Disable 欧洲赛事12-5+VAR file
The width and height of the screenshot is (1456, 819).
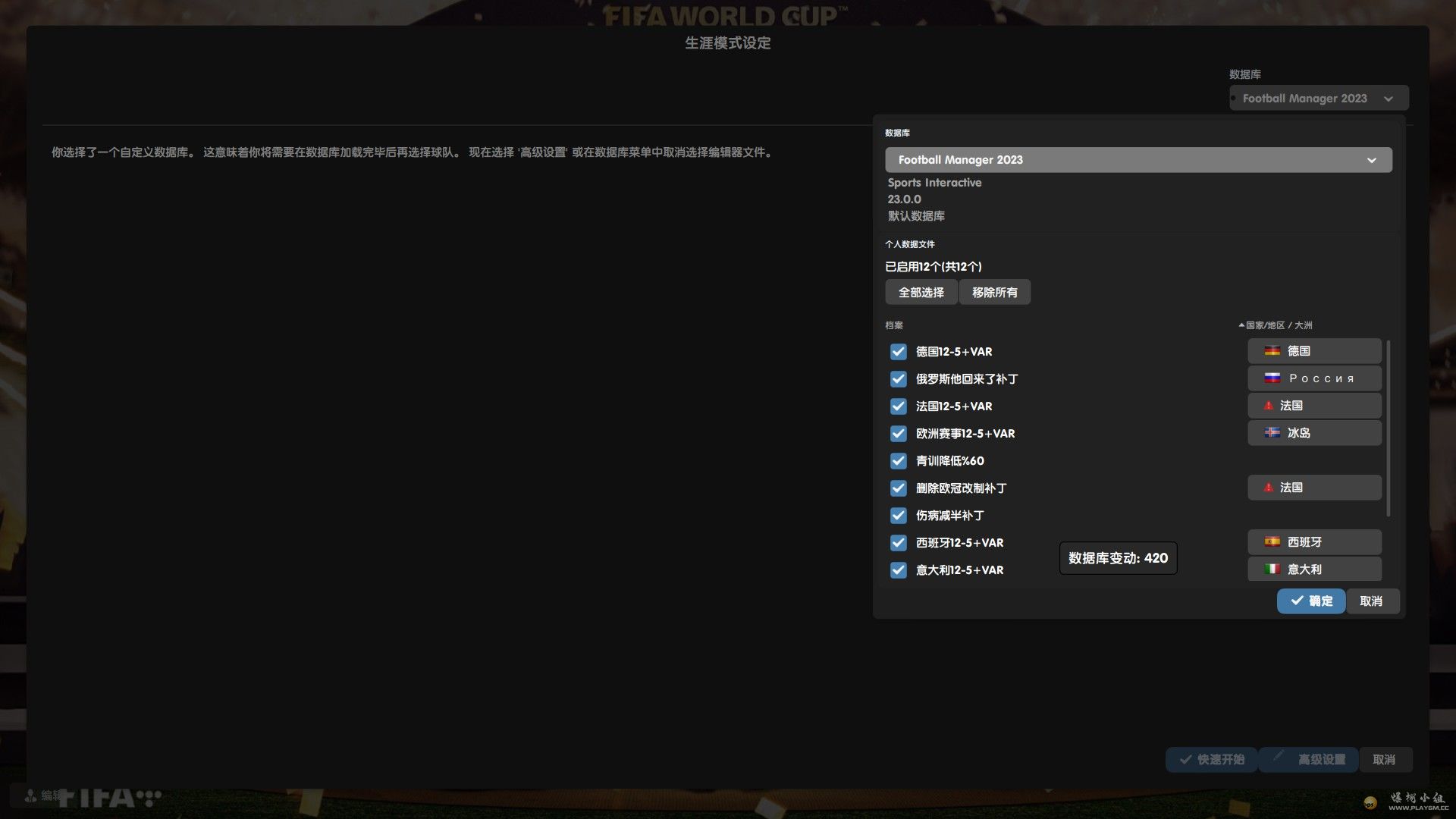(898, 434)
